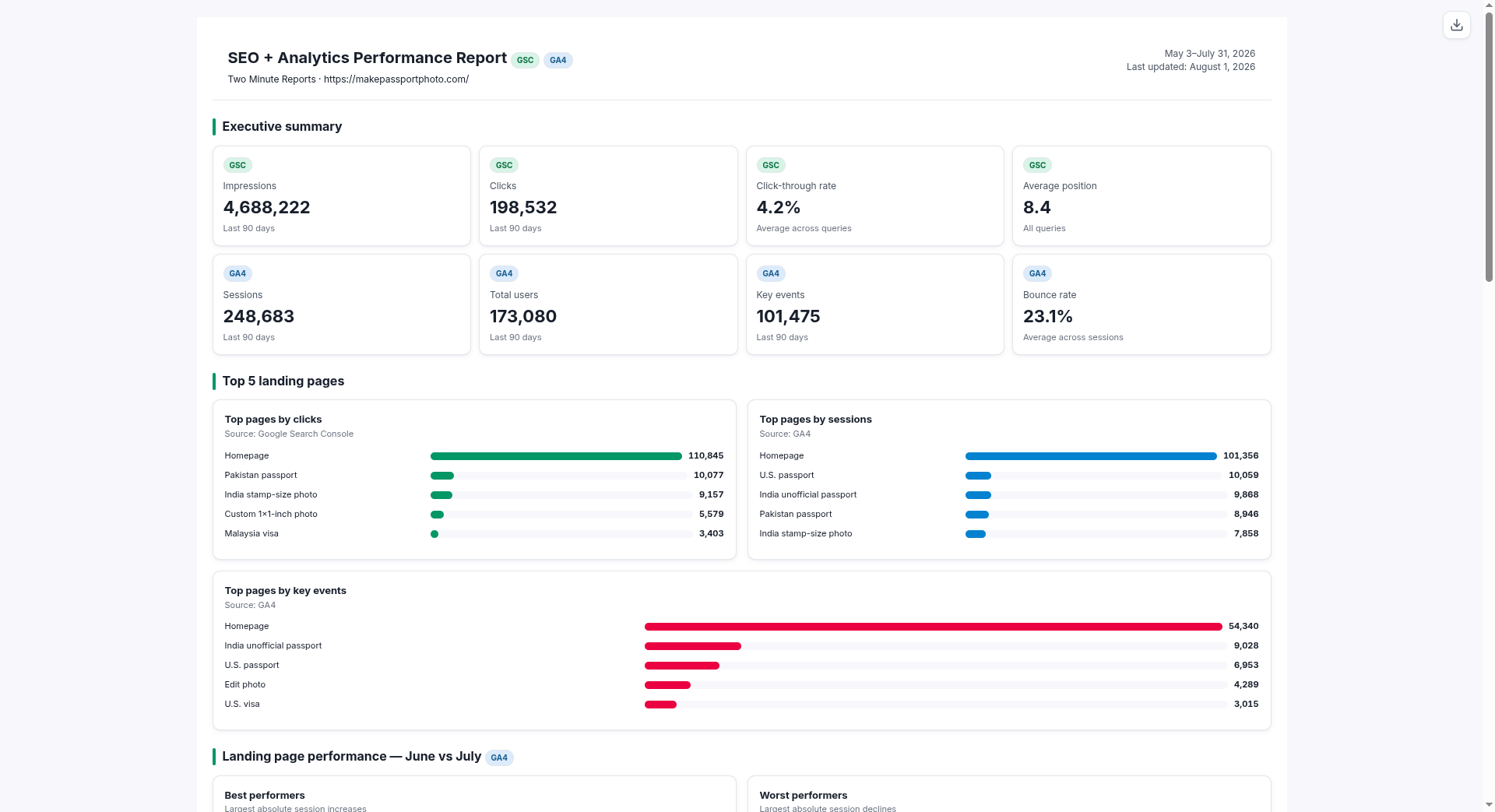Click the 'India stamp-size photo' clicks value 9,157
Image resolution: width=1495 pixels, height=812 pixels.
coord(711,495)
